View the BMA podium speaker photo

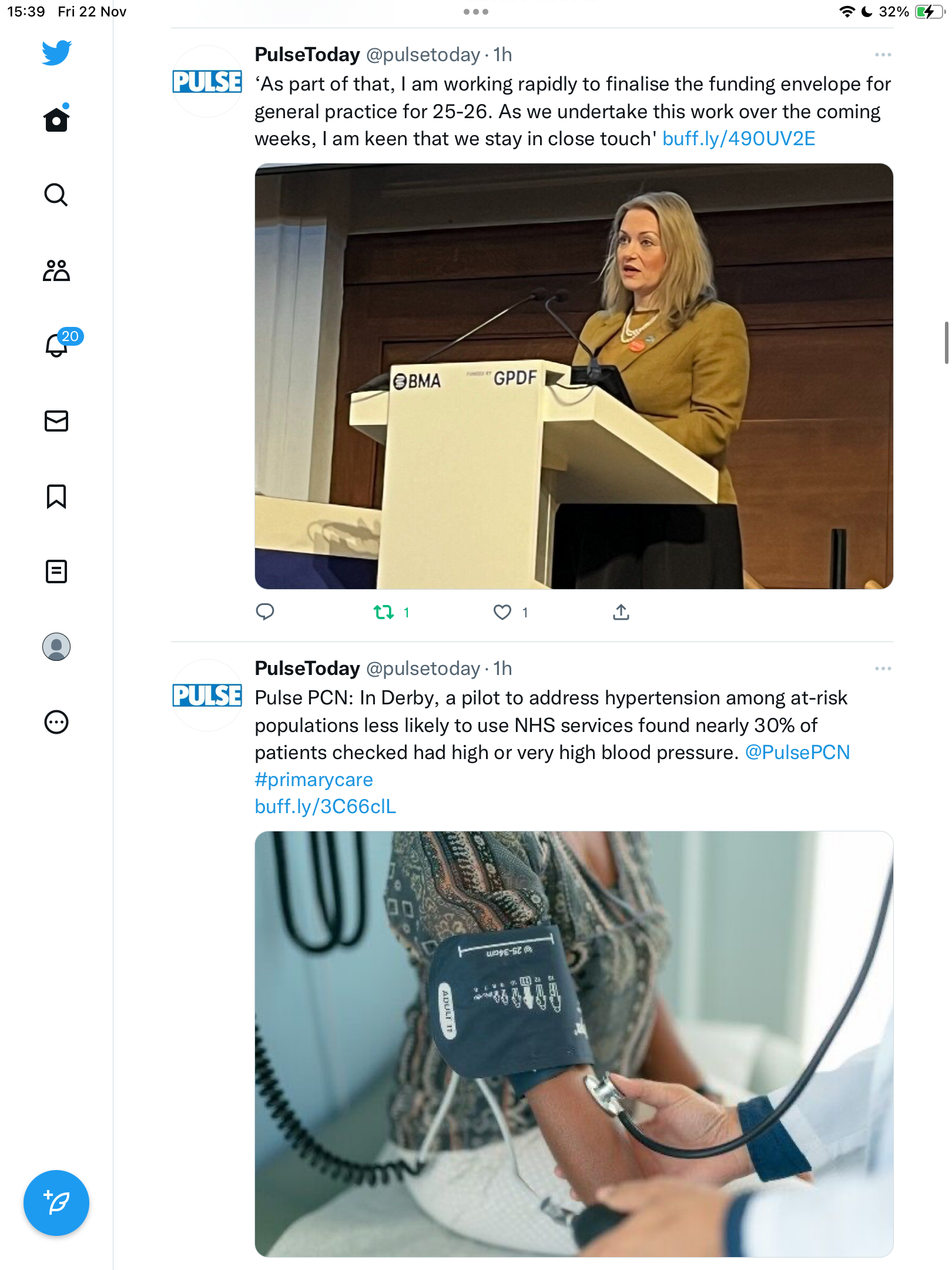[574, 376]
